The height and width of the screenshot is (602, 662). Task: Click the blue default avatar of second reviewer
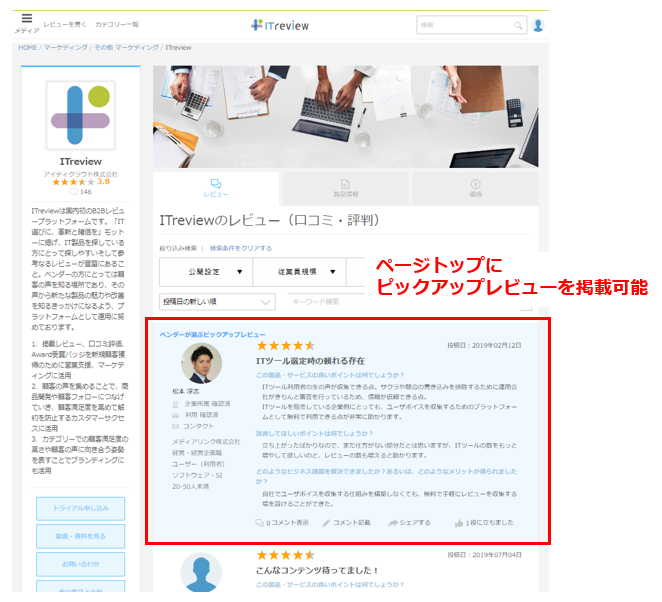[x=201, y=572]
